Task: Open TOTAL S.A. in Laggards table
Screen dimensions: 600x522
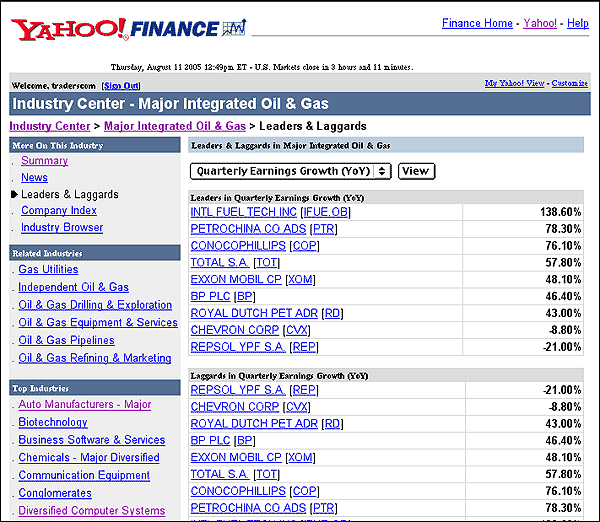Action: pos(220,474)
